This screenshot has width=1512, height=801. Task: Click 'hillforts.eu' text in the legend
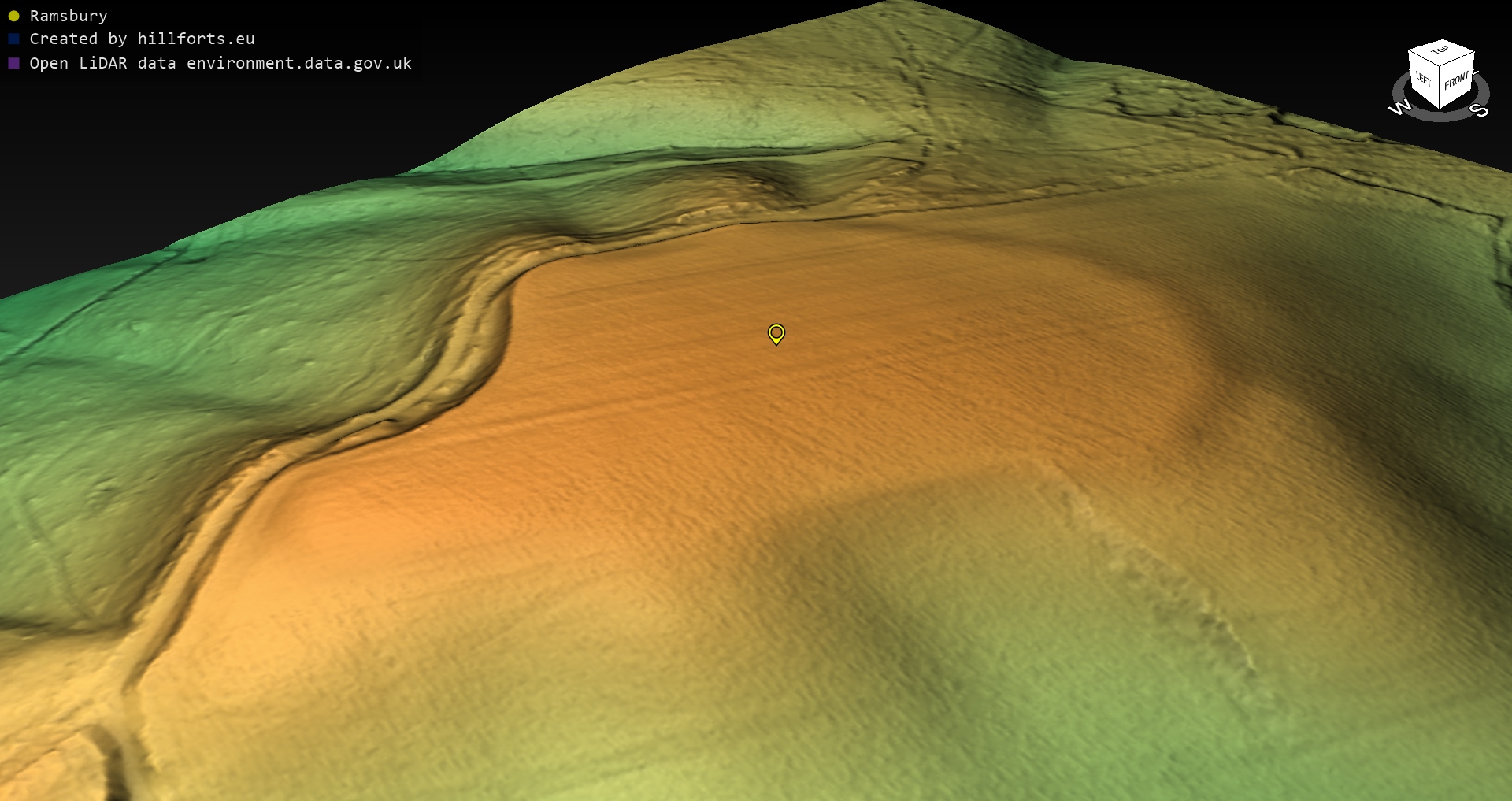point(196,39)
